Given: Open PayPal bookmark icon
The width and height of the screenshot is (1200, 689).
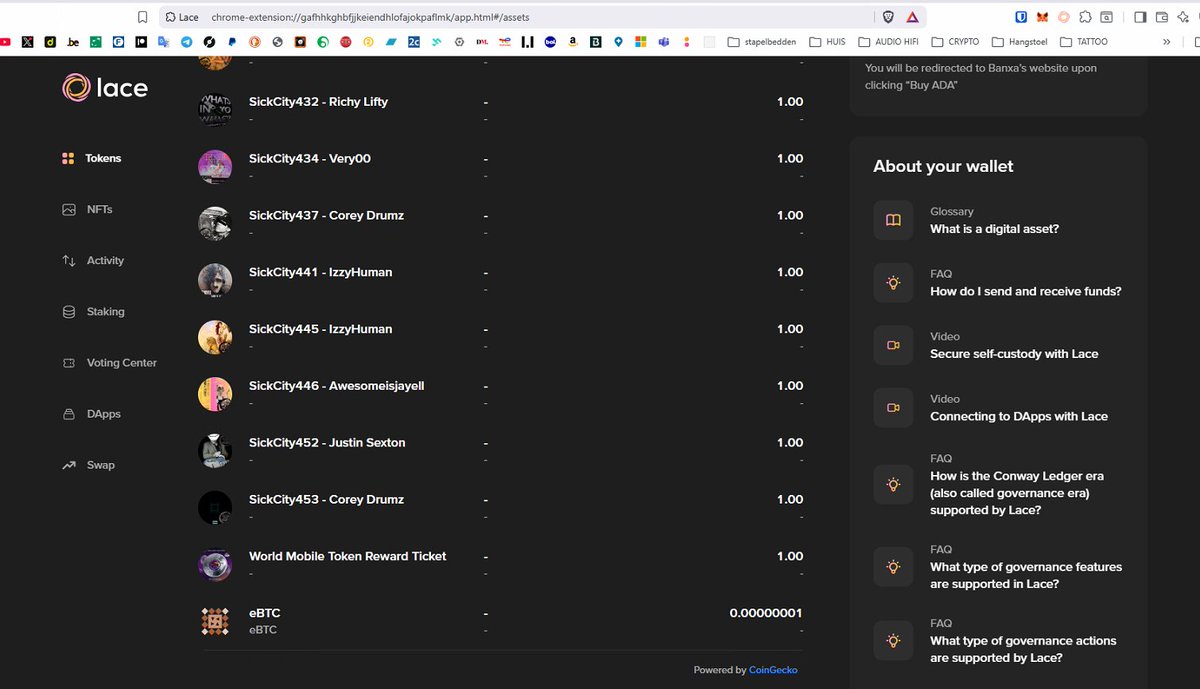Looking at the screenshot, I should point(232,42).
